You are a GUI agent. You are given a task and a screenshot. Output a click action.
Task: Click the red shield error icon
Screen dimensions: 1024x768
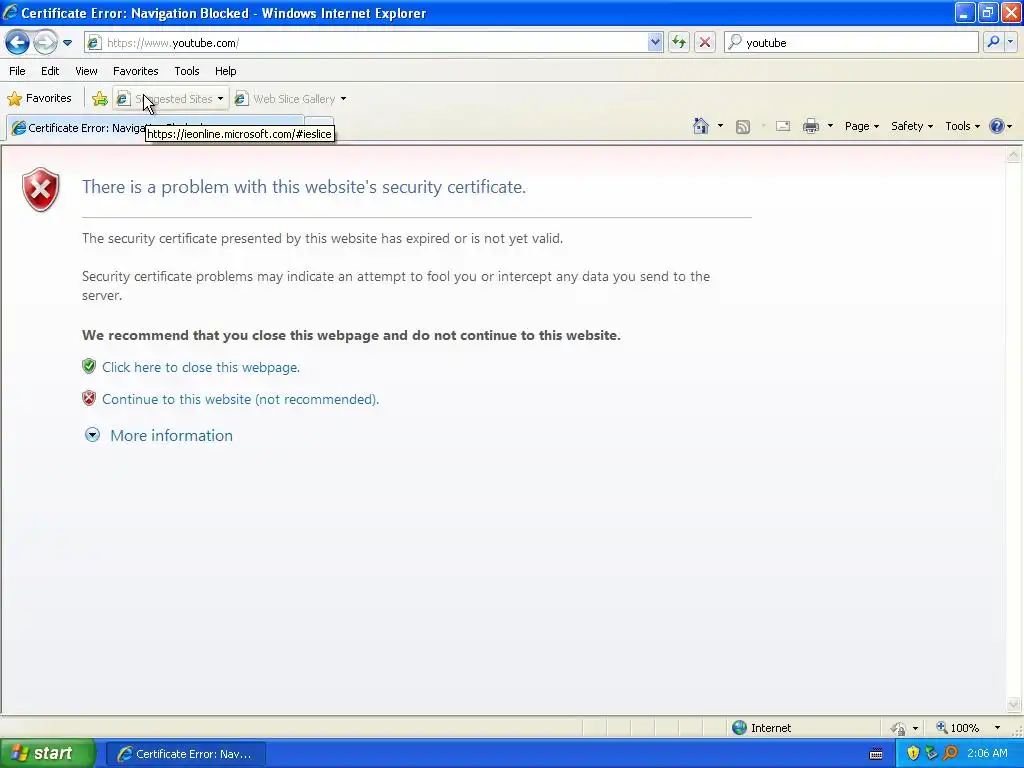click(x=40, y=189)
